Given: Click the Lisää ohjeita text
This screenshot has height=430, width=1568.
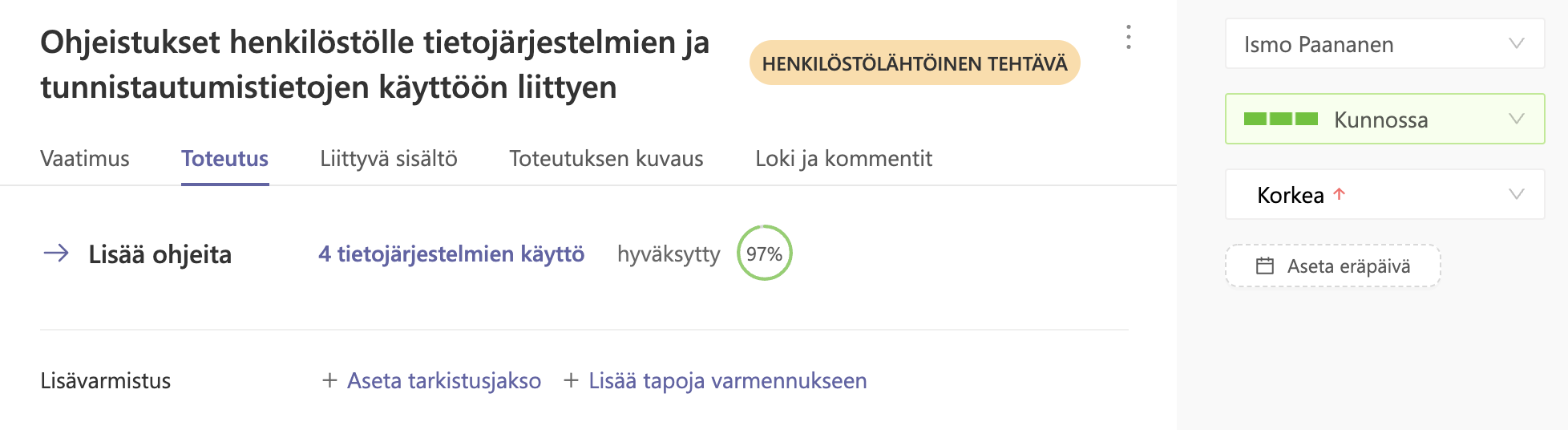Looking at the screenshot, I should [x=160, y=254].
